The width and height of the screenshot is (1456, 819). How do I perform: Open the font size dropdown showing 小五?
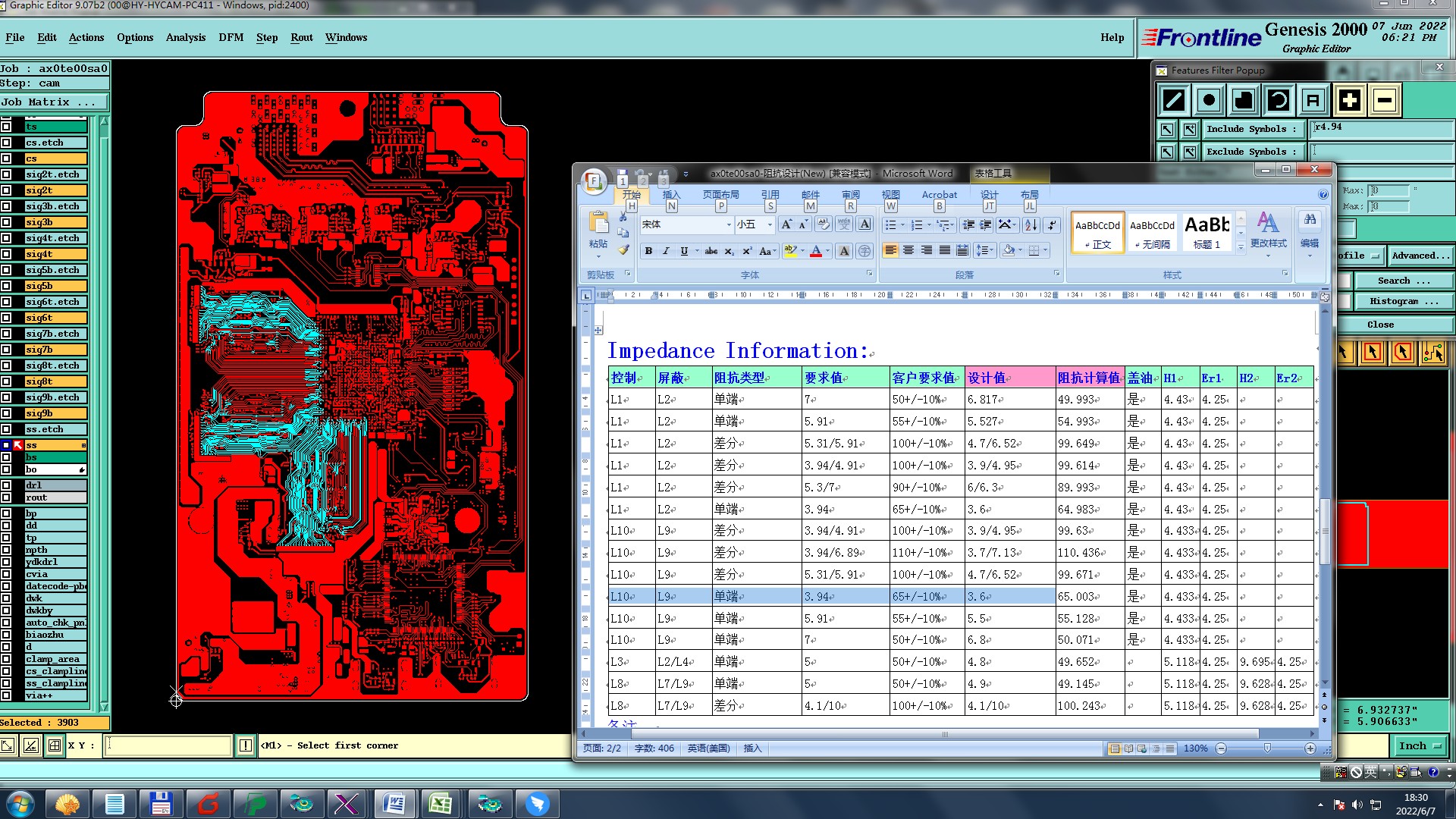pos(769,224)
